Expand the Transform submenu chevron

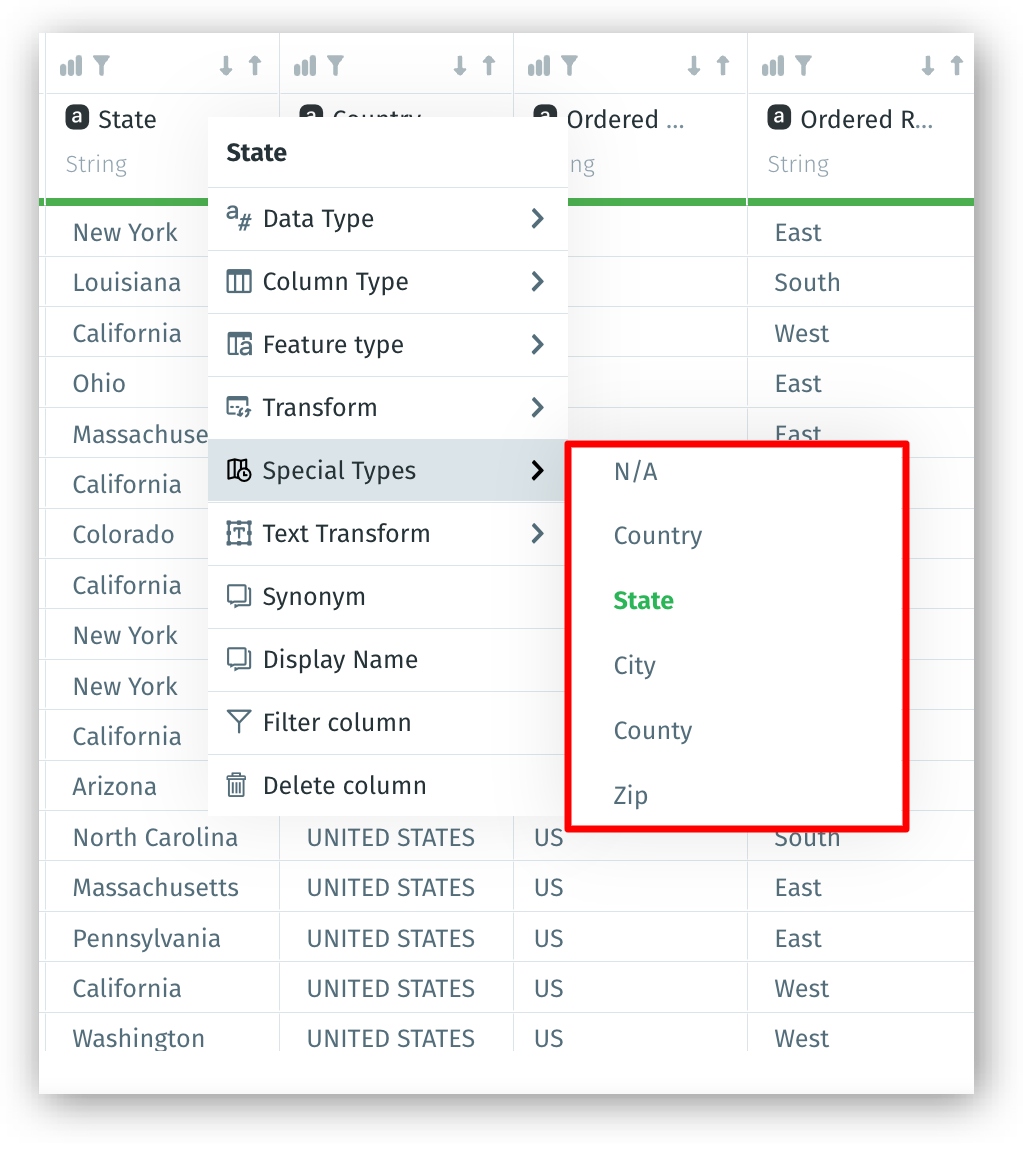pos(536,407)
